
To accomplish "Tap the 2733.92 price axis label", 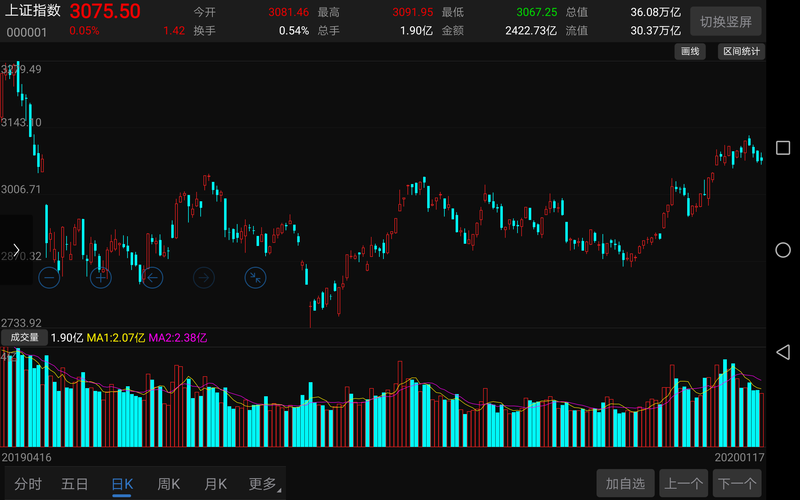I will coord(21,323).
